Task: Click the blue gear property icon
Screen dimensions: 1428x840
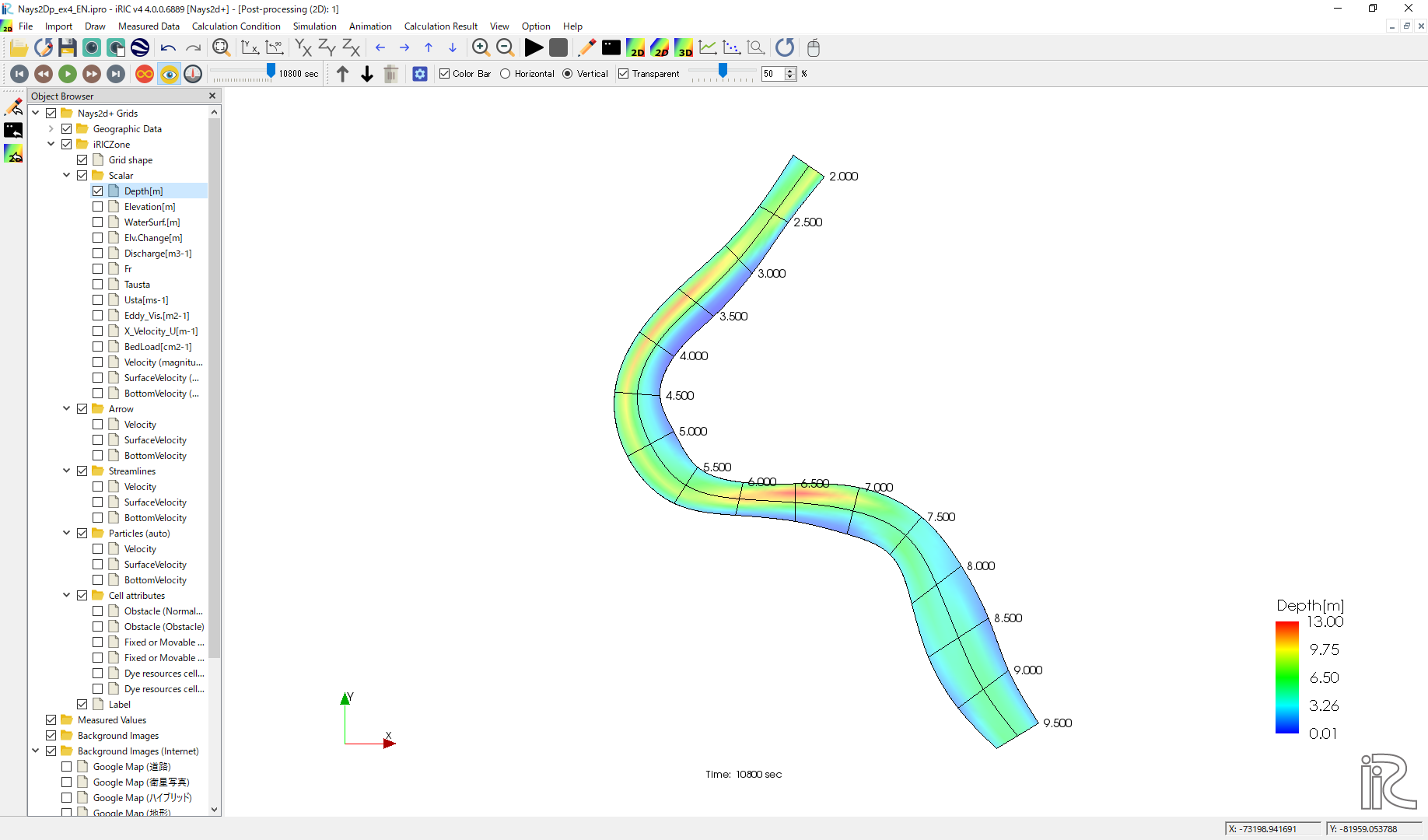Action: point(420,74)
